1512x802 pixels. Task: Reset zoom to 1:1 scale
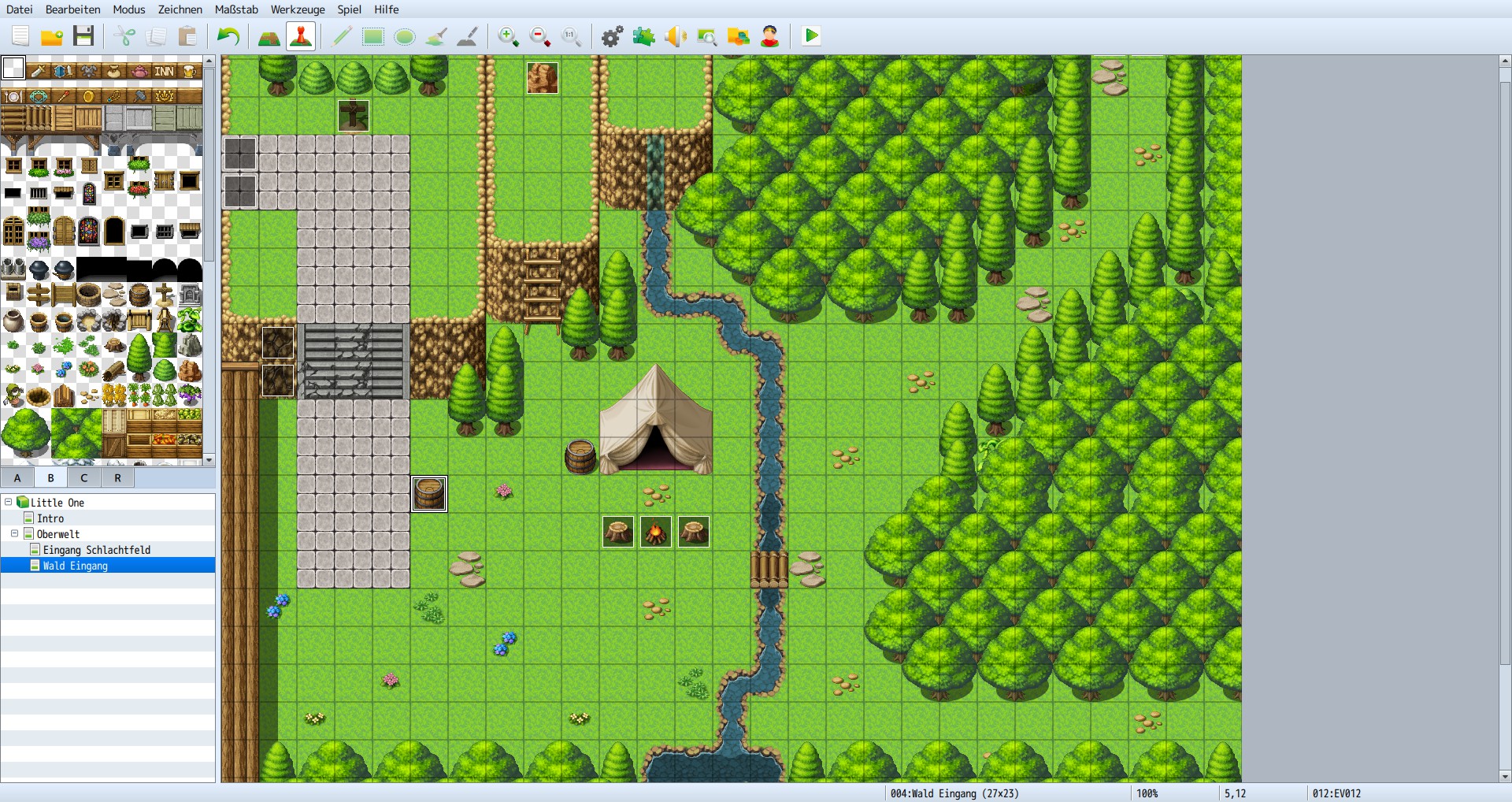pyautogui.click(x=570, y=35)
